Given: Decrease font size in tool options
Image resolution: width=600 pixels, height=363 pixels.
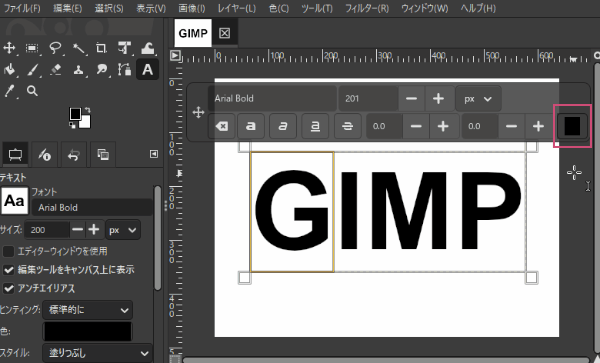Looking at the screenshot, I should tap(78, 230).
